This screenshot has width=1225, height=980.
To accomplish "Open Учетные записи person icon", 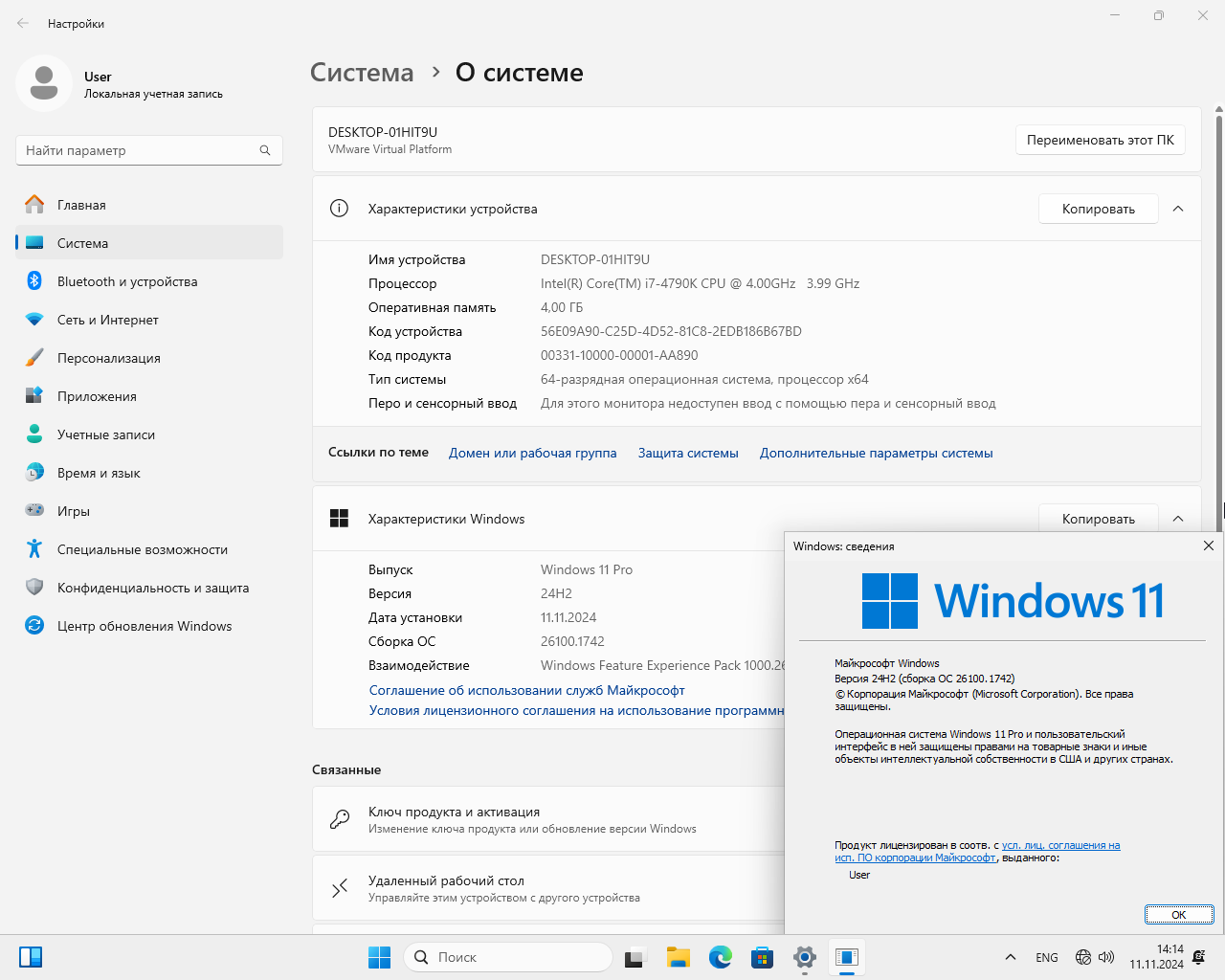I will [34, 434].
